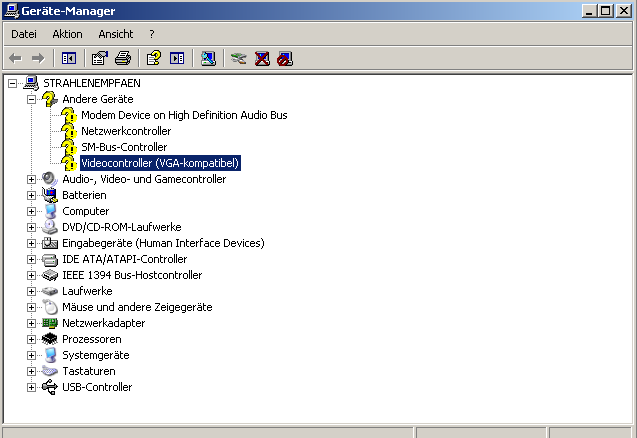Screen dimensions: 637x438
Task: Select the STRAHLENEMPFAEN computer name
Action: tap(92, 83)
